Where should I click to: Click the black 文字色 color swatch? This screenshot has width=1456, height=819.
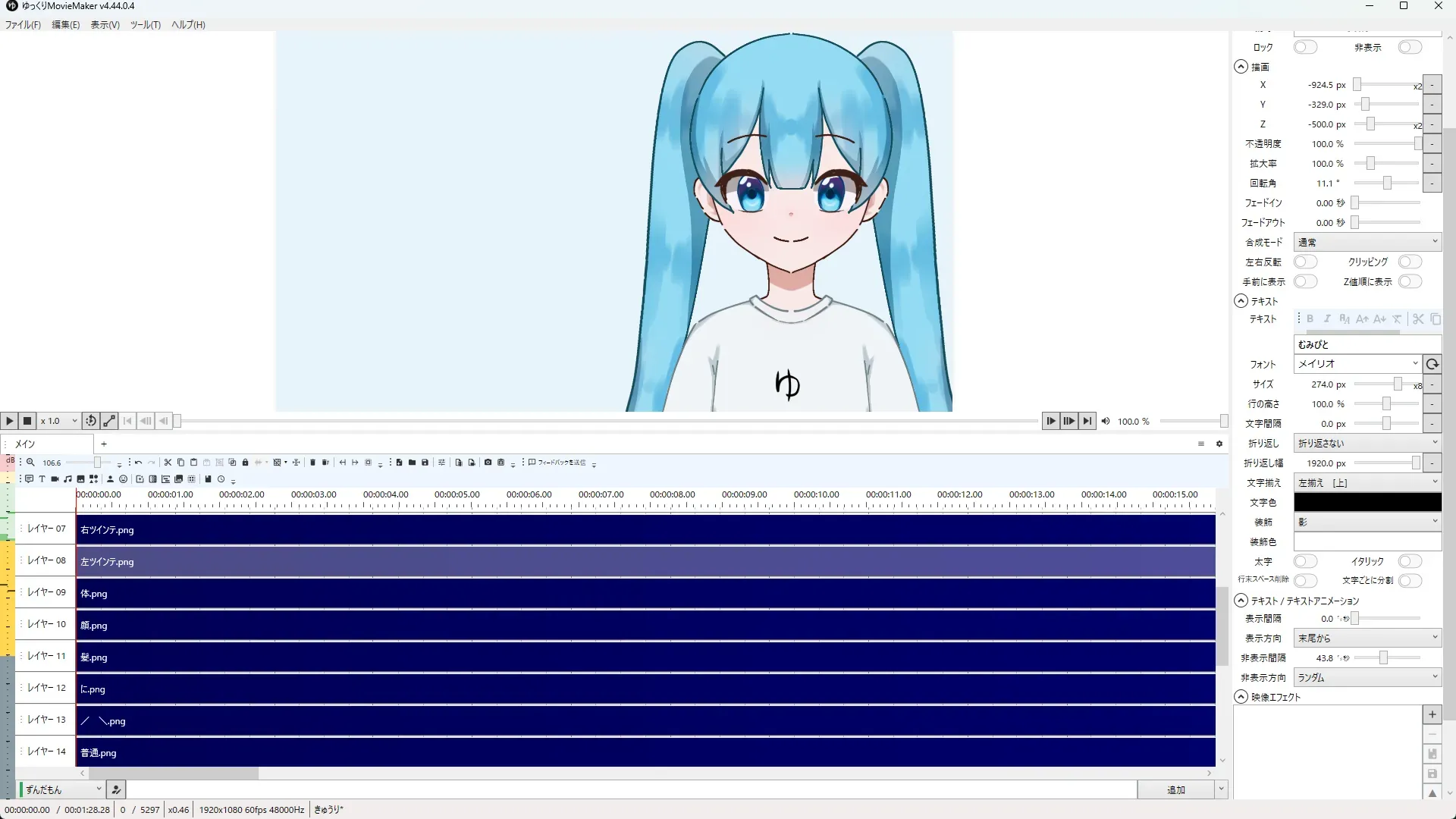click(x=1367, y=502)
